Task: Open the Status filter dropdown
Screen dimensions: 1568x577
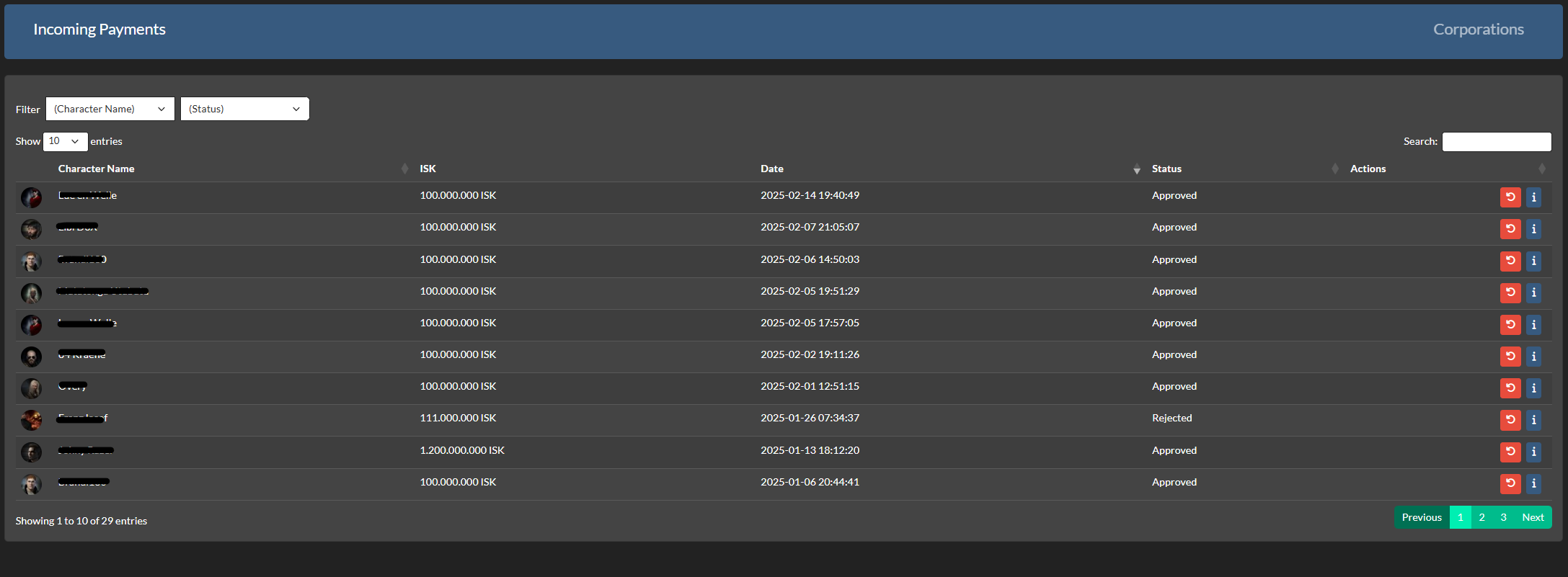Action: pyautogui.click(x=244, y=109)
